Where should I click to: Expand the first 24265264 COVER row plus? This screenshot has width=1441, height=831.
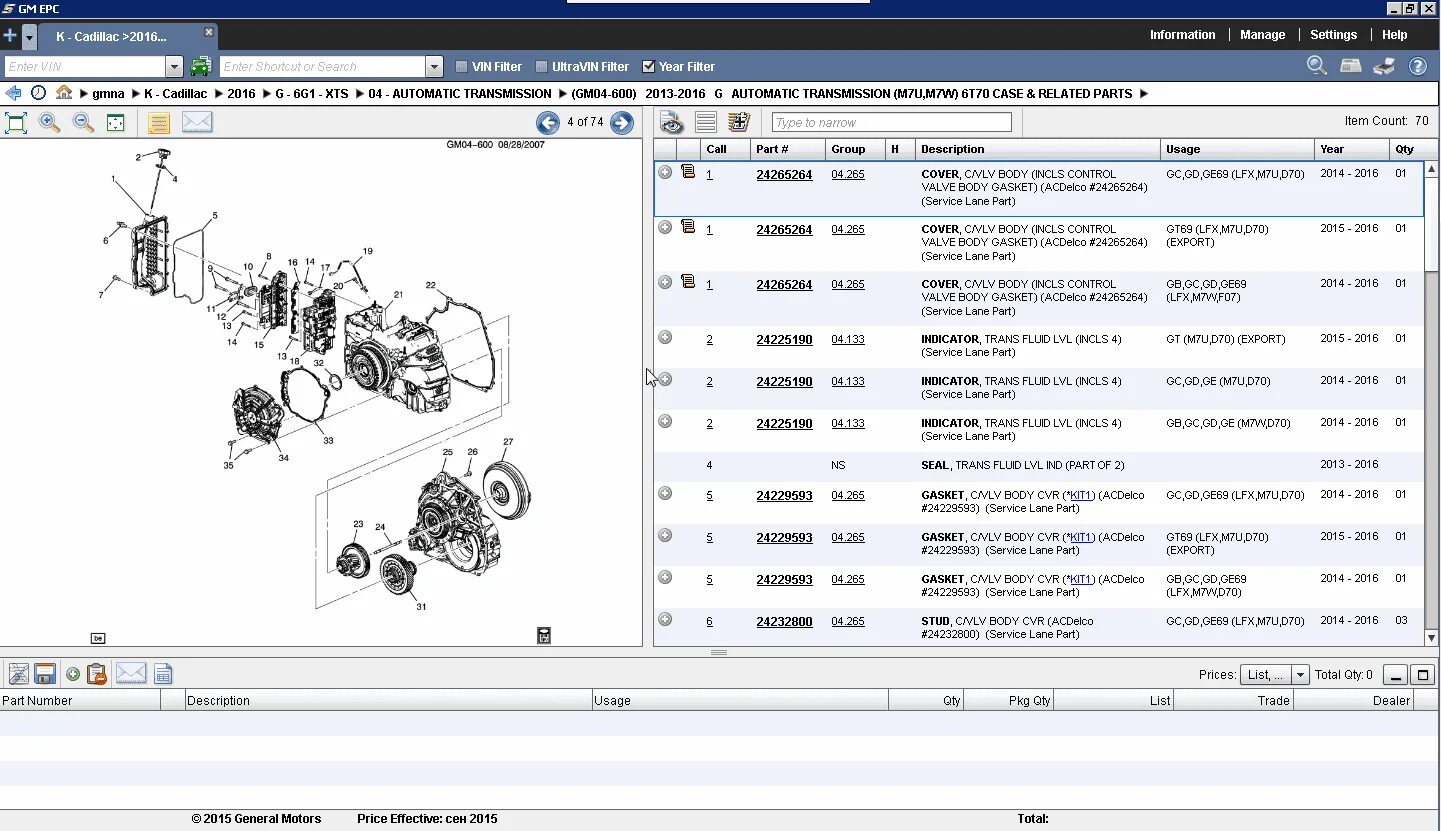[x=665, y=172]
